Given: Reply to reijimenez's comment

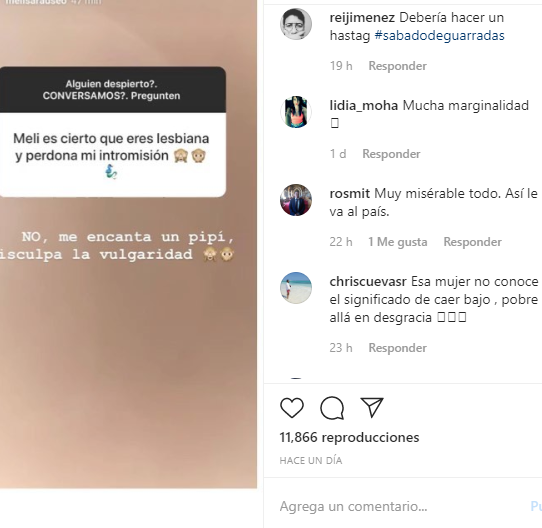Looking at the screenshot, I should pyautogui.click(x=398, y=66).
